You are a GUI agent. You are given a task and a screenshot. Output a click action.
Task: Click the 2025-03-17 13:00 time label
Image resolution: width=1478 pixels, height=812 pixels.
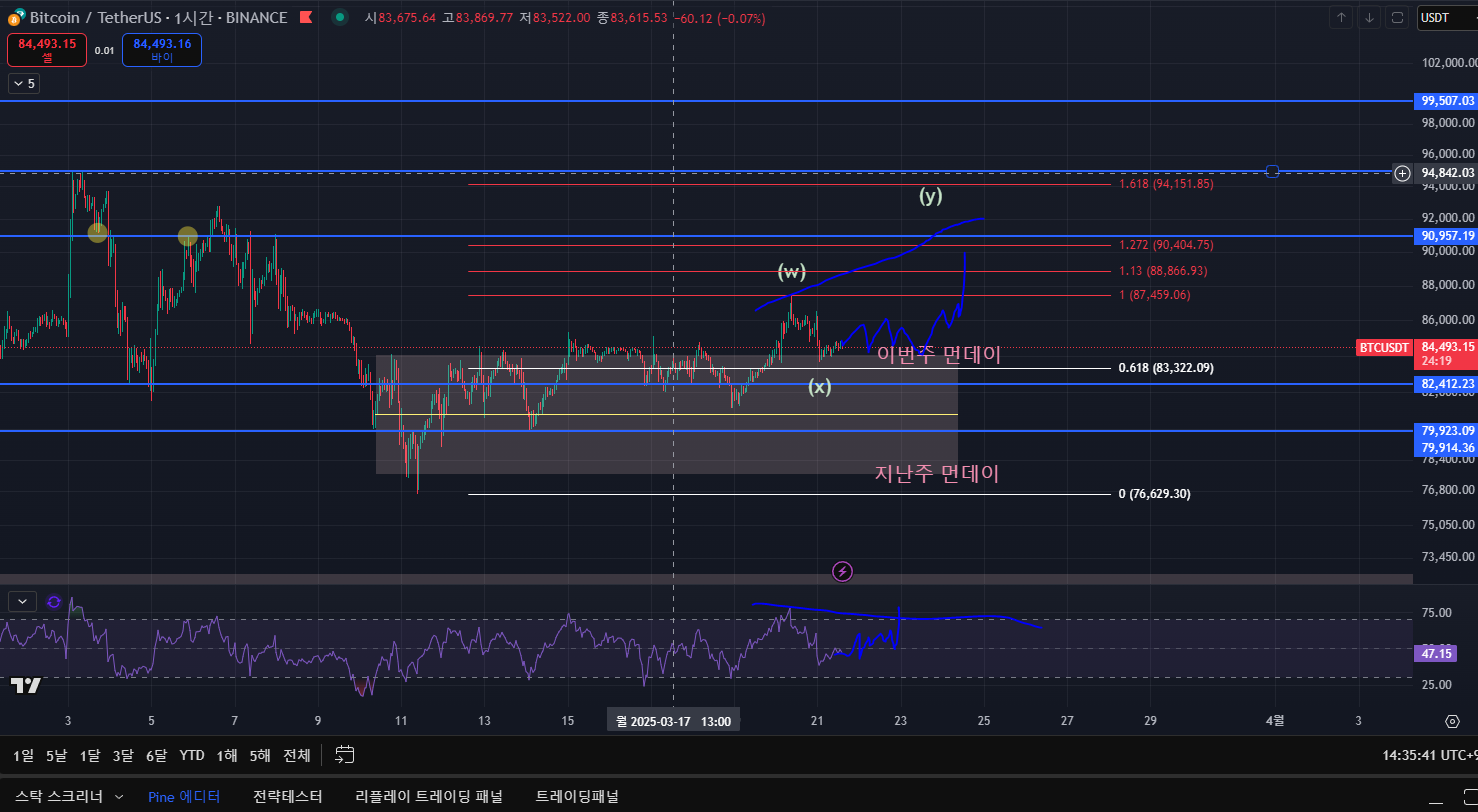pos(673,721)
